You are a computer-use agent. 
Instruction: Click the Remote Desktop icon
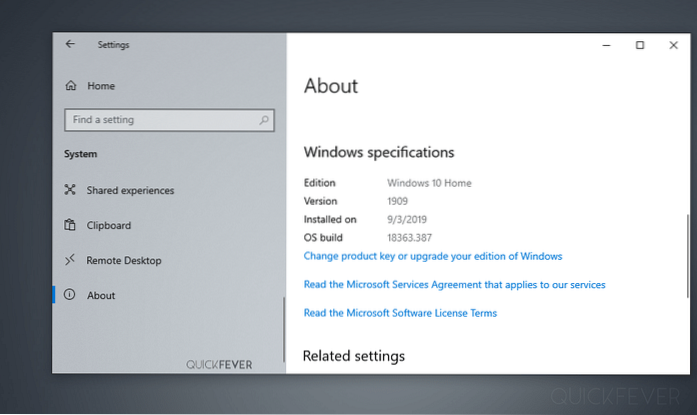[70, 260]
